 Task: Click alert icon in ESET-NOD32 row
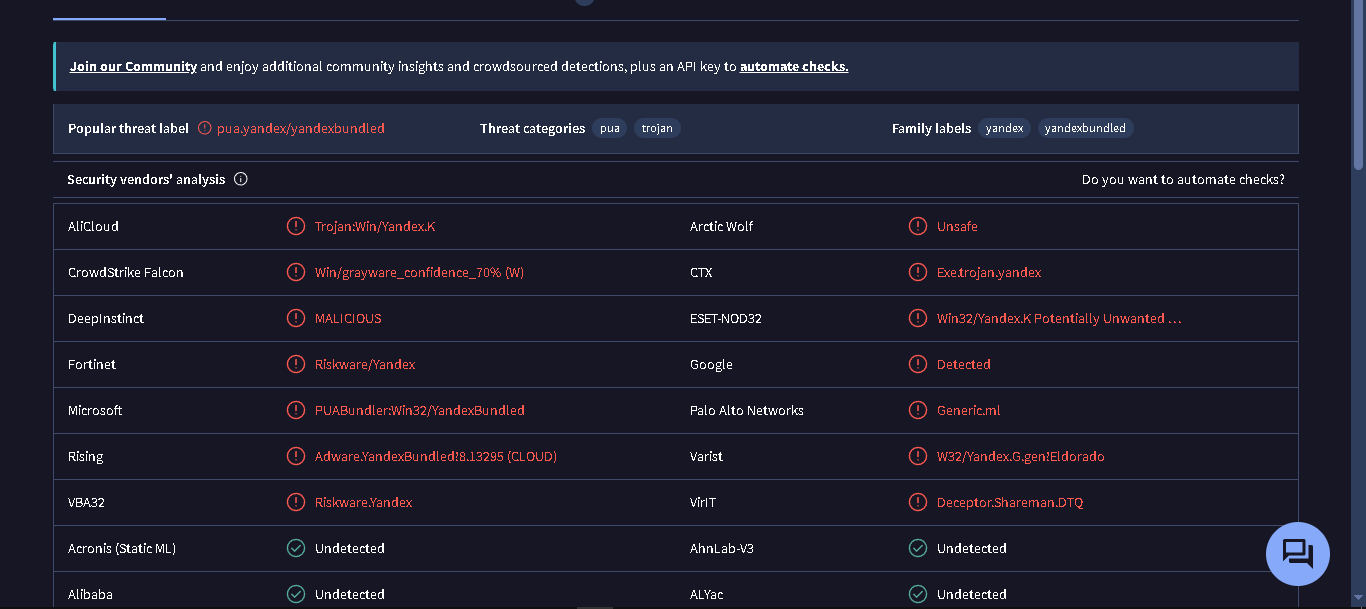pos(918,318)
